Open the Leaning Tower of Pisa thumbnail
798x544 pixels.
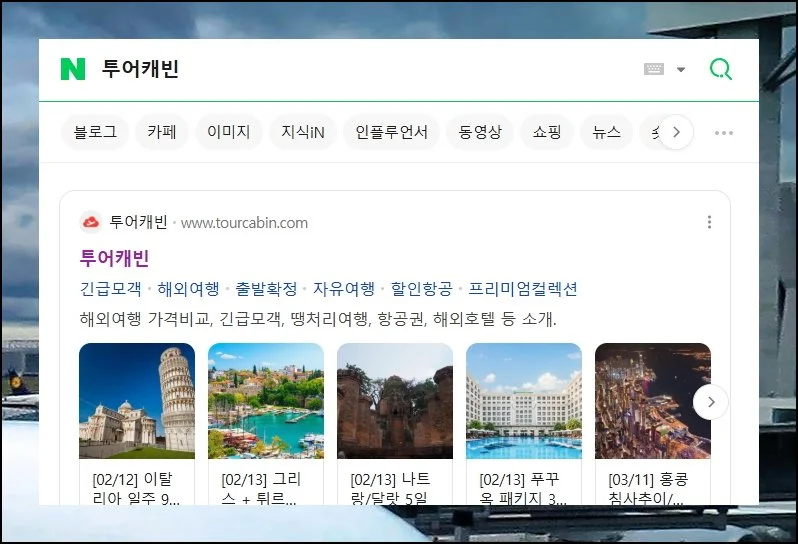[137, 400]
